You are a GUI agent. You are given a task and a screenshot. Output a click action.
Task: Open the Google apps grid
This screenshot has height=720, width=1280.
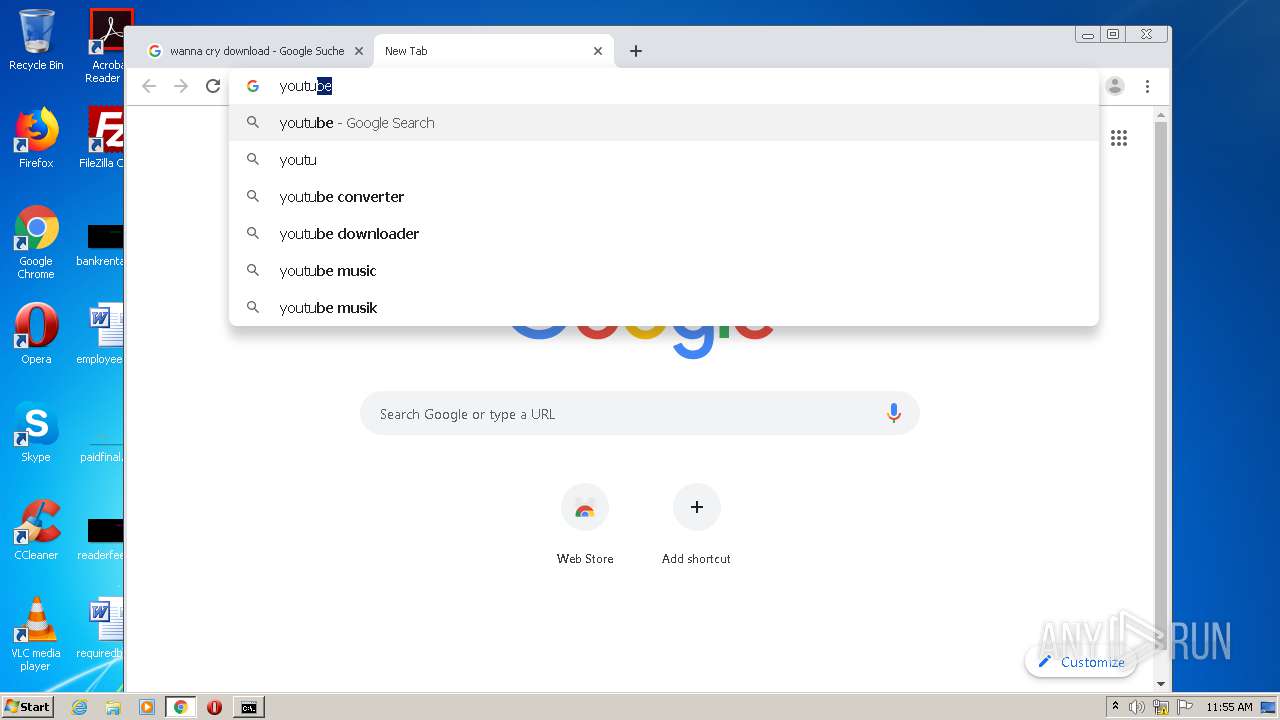pyautogui.click(x=1119, y=138)
